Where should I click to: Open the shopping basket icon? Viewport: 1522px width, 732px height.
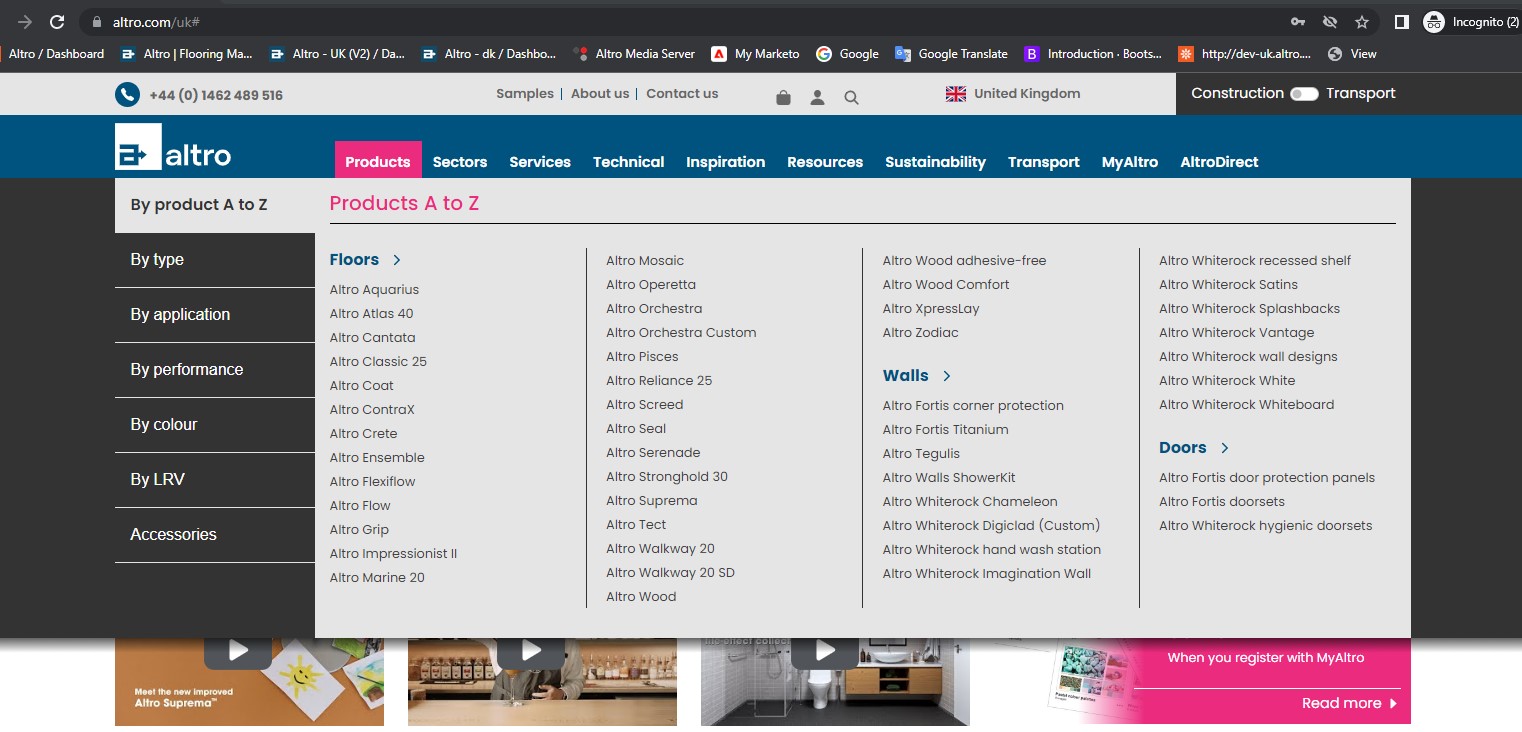click(x=783, y=94)
